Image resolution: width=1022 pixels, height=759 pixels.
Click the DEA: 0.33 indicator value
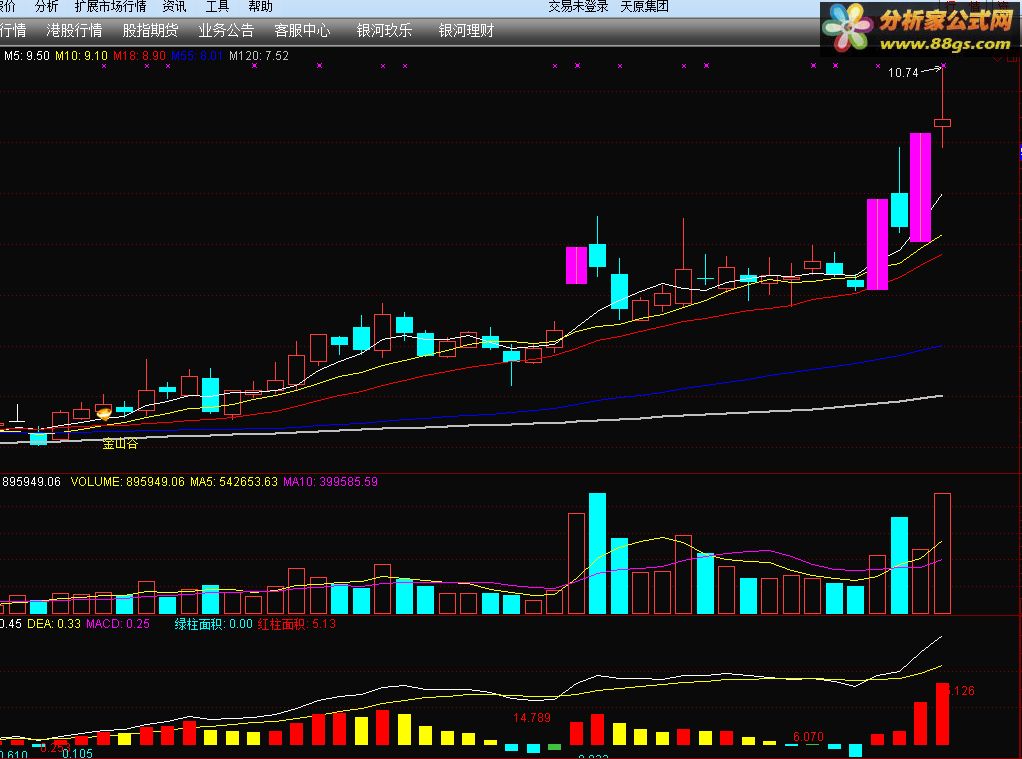[53, 624]
